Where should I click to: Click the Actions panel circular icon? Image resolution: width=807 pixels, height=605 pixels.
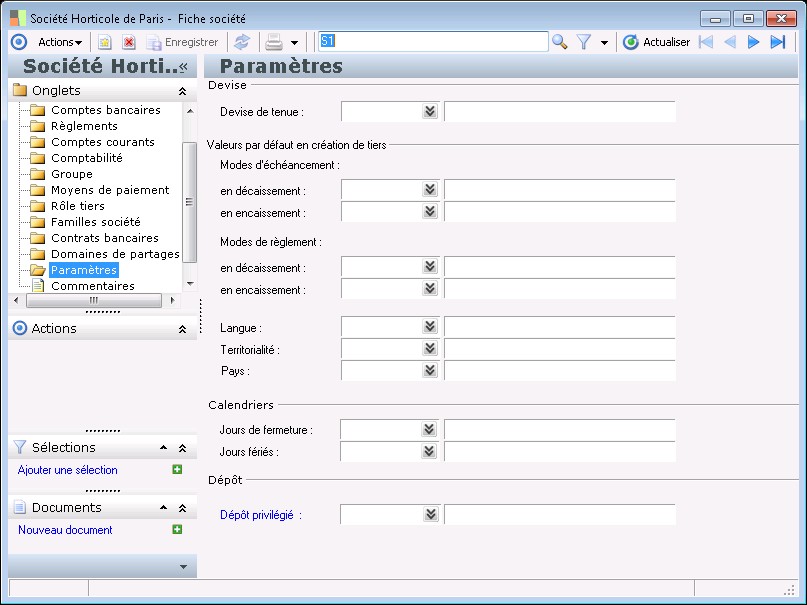(x=20, y=328)
